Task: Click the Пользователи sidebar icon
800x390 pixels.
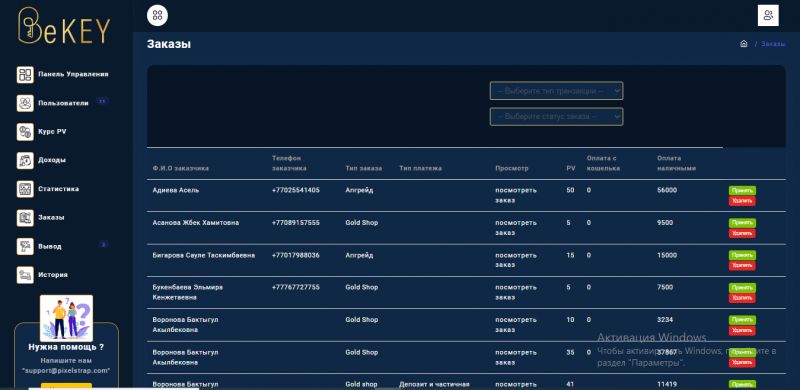Action: pyautogui.click(x=25, y=103)
